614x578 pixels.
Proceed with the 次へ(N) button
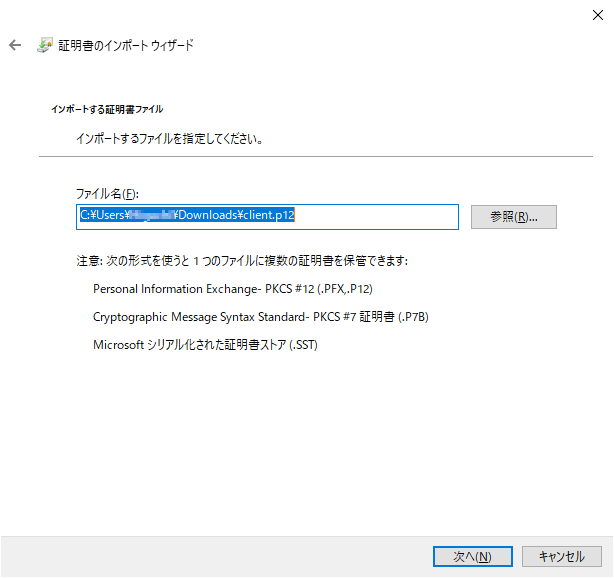(473, 556)
